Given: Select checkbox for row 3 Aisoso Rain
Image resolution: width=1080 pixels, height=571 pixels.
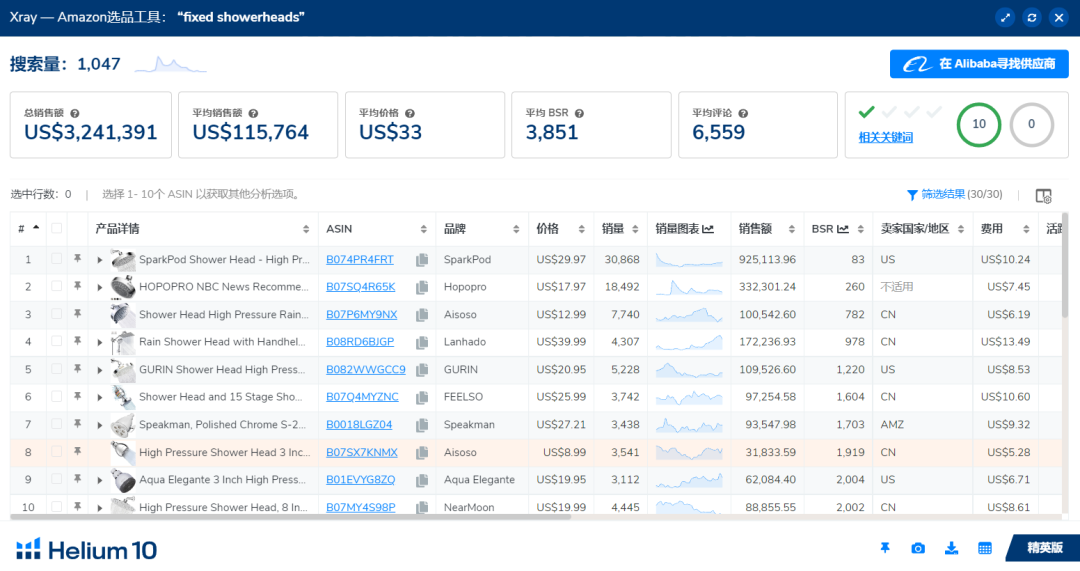Looking at the screenshot, I should coord(56,314).
